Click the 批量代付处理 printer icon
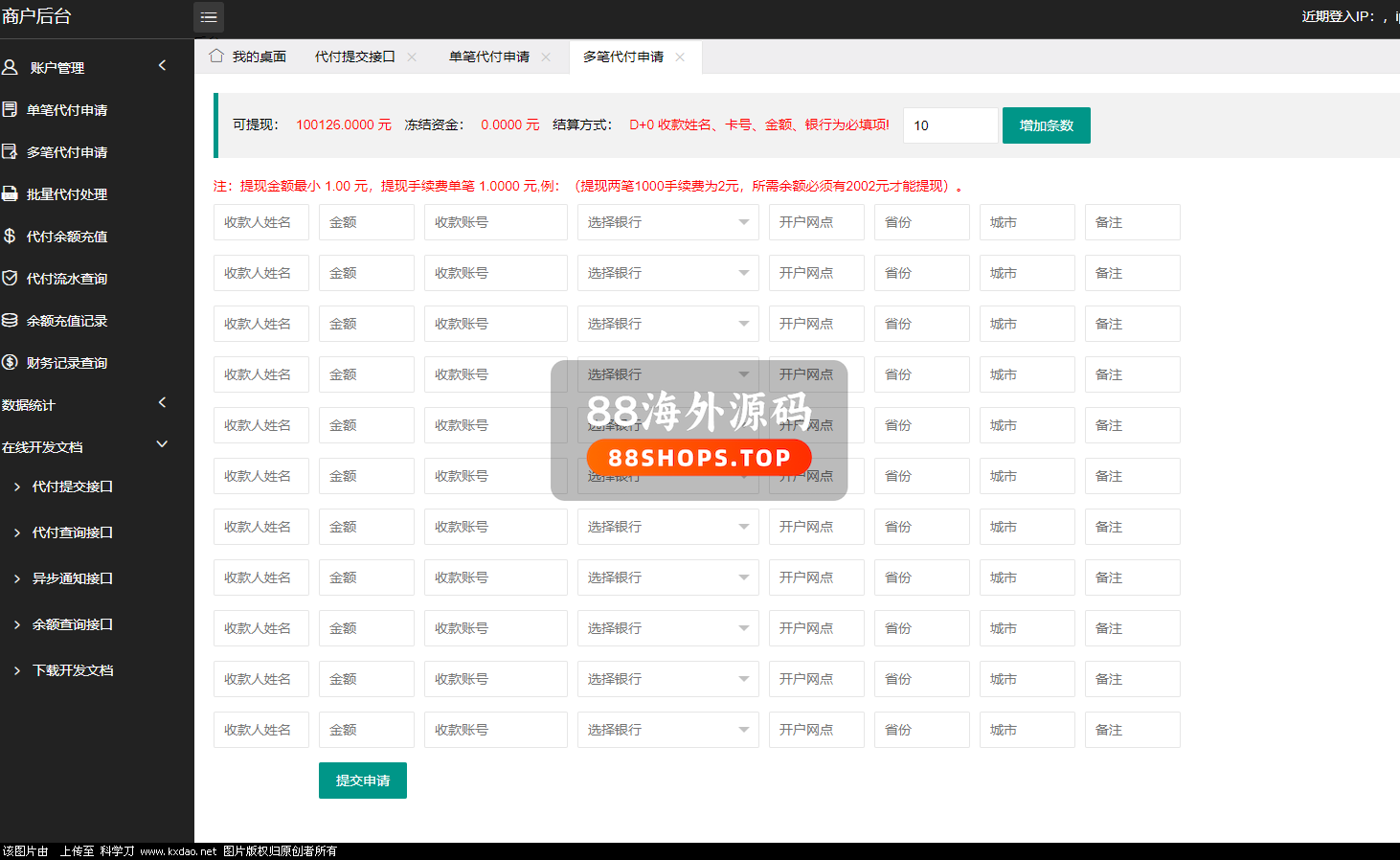The image size is (1400, 860). point(11,193)
